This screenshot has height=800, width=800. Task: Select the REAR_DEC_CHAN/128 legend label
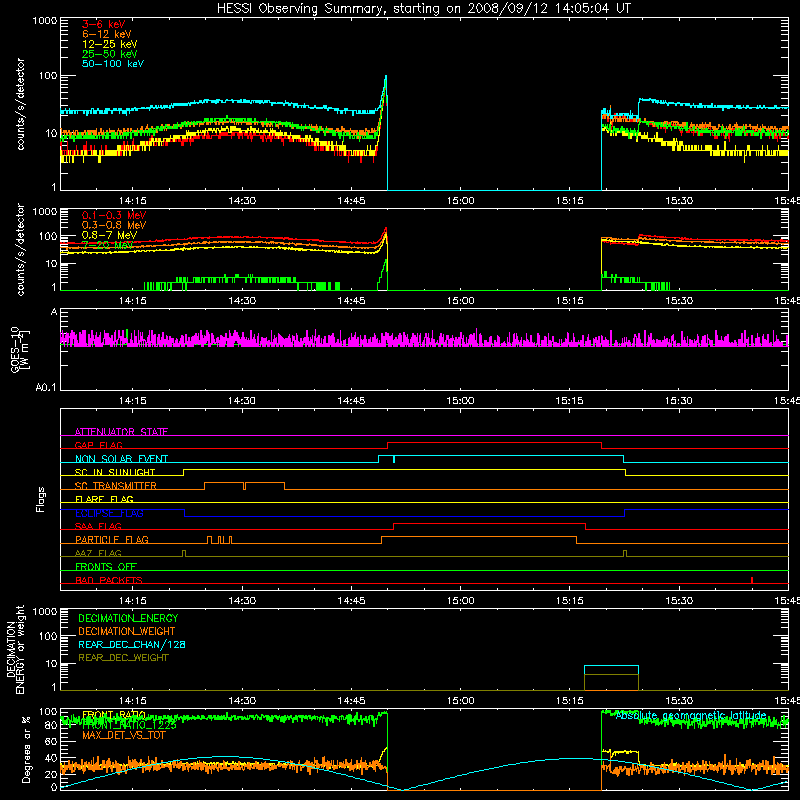[x=132, y=644]
